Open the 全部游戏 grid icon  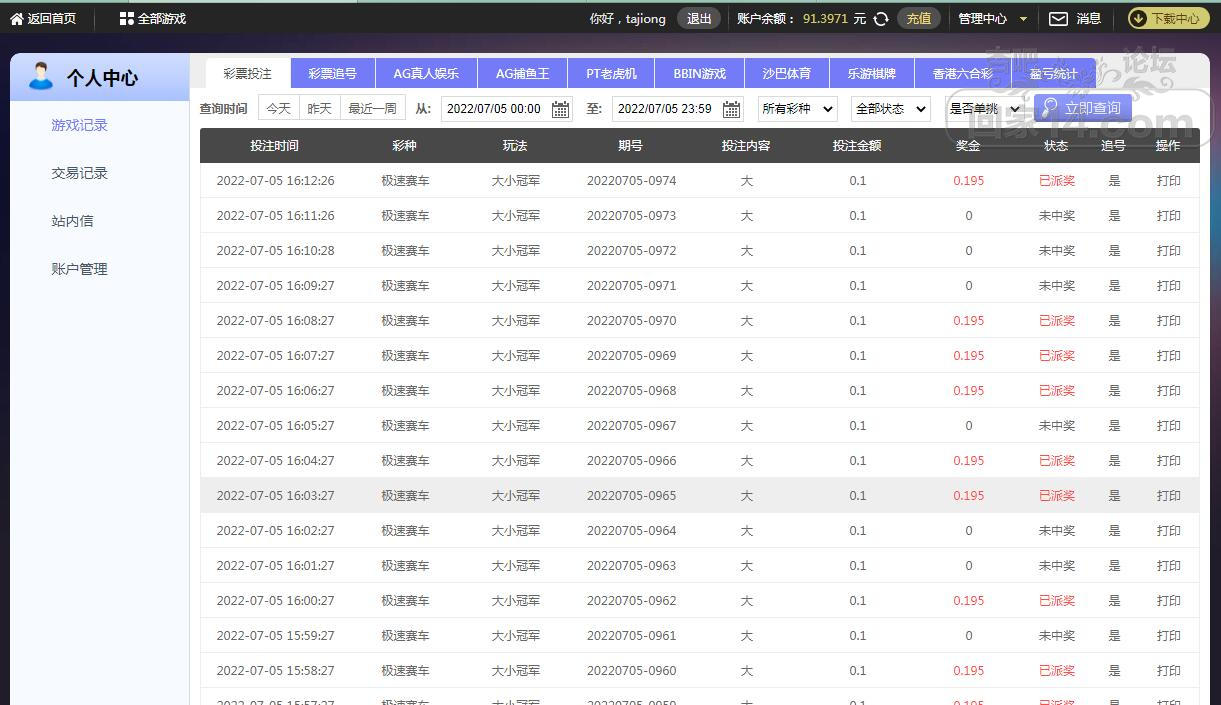click(x=126, y=18)
